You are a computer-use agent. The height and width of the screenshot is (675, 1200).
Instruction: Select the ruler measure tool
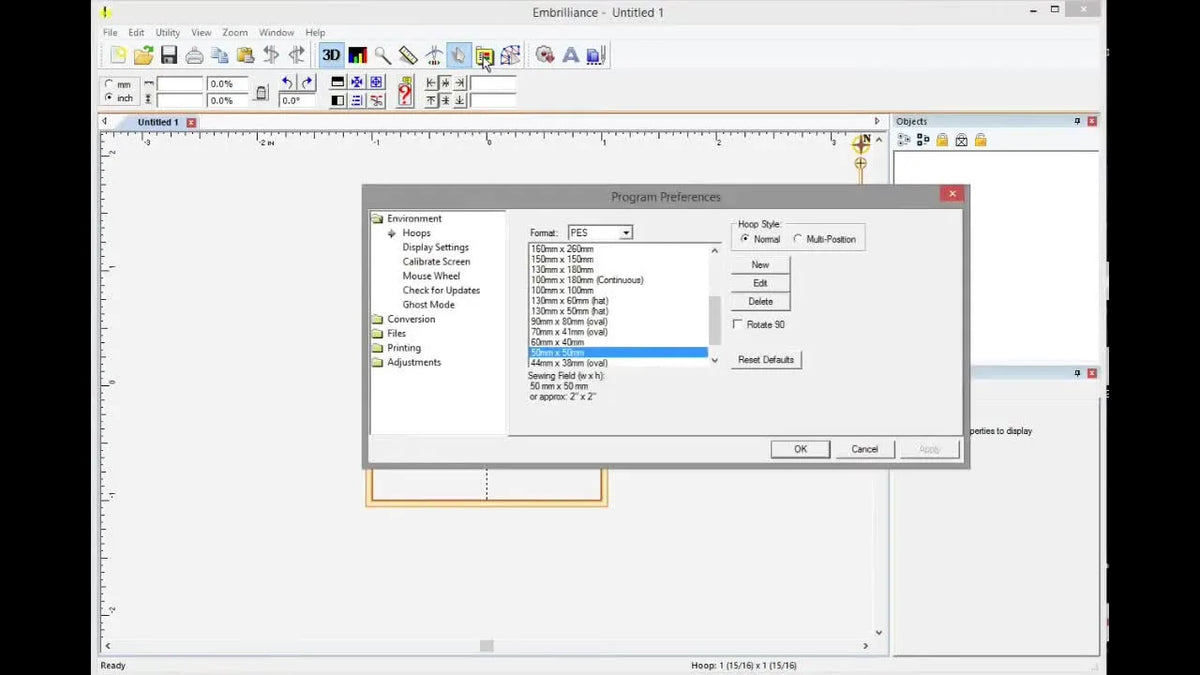(408, 55)
